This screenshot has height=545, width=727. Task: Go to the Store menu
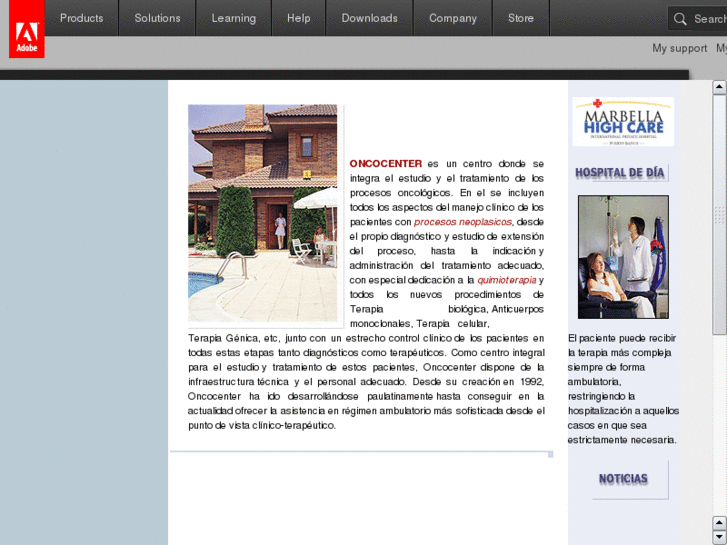click(521, 18)
